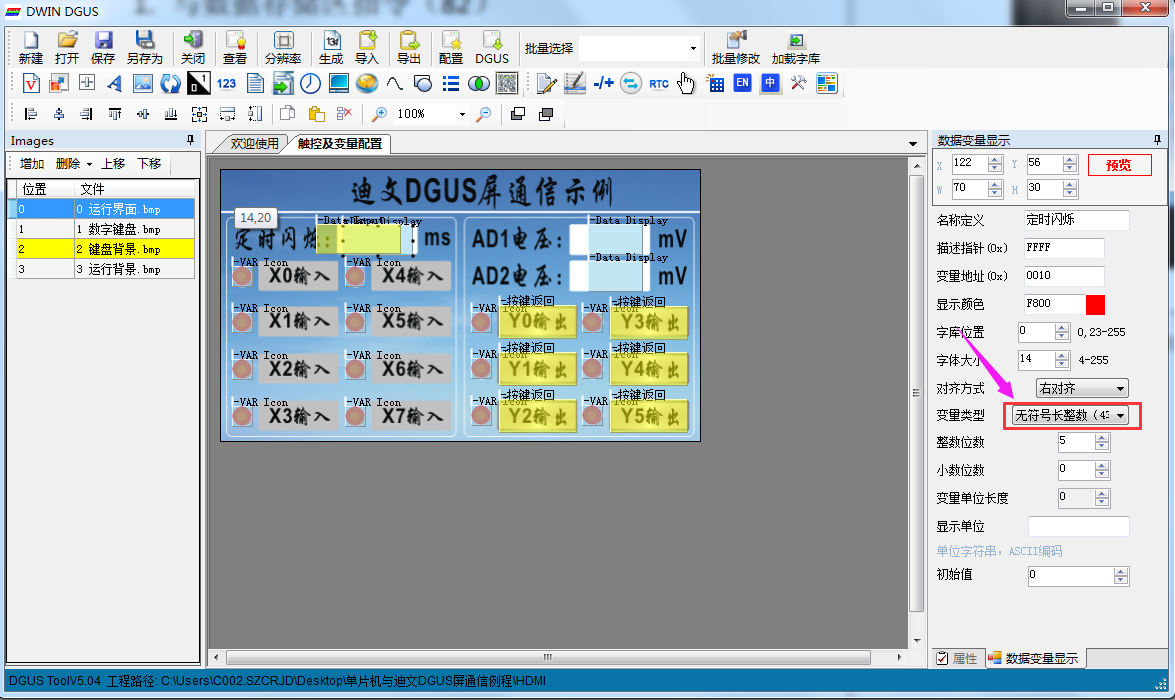Switch interface language with 中 icon
This screenshot has height=700, width=1175.
pyautogui.click(x=770, y=83)
